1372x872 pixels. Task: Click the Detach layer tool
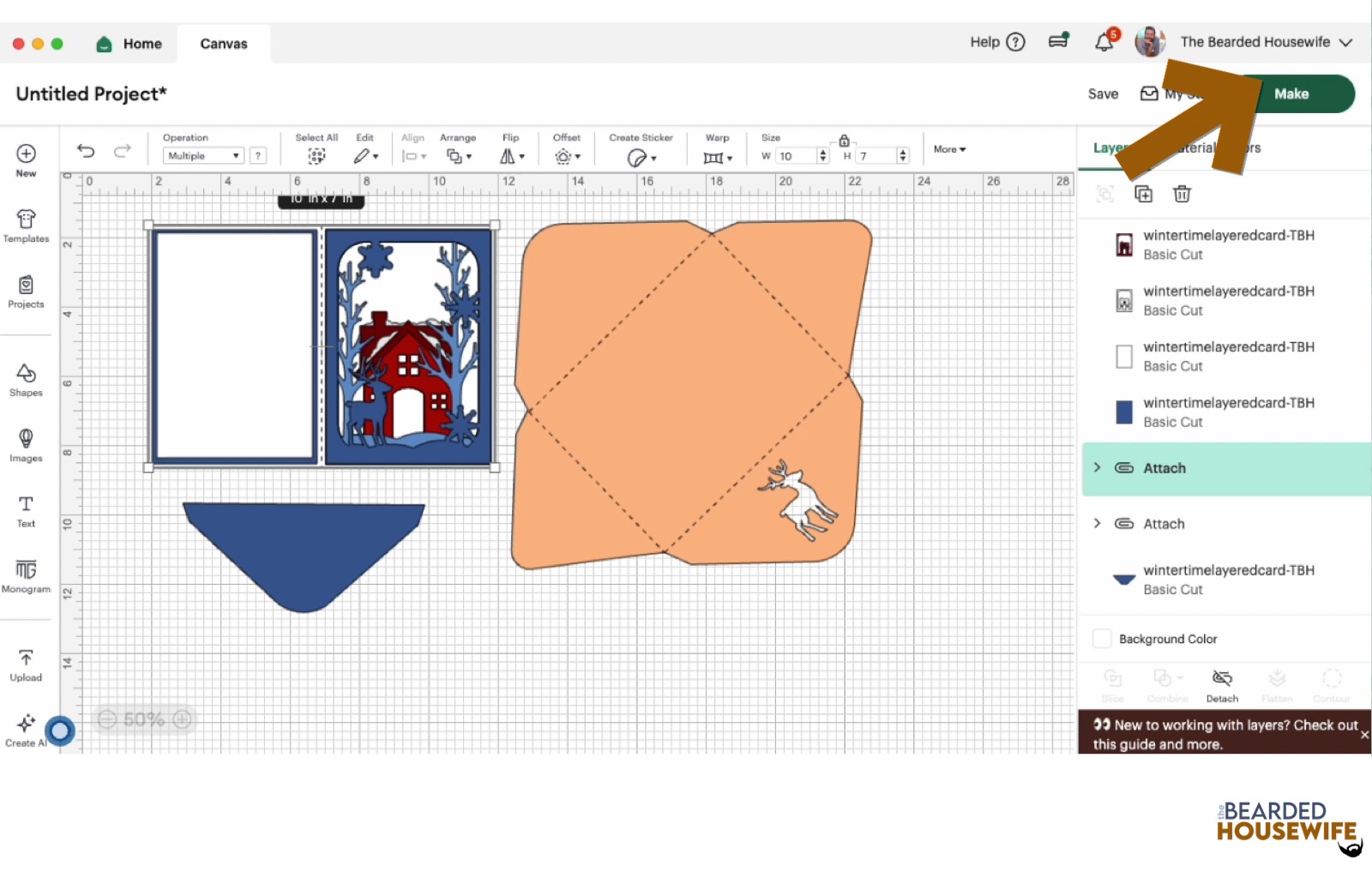[x=1222, y=685]
